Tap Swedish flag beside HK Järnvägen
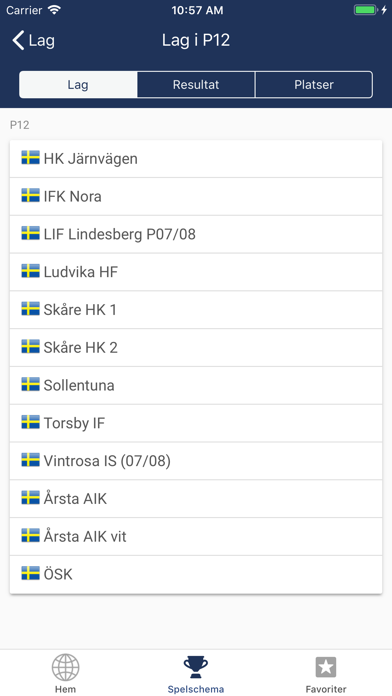The width and height of the screenshot is (392, 696). (31, 158)
